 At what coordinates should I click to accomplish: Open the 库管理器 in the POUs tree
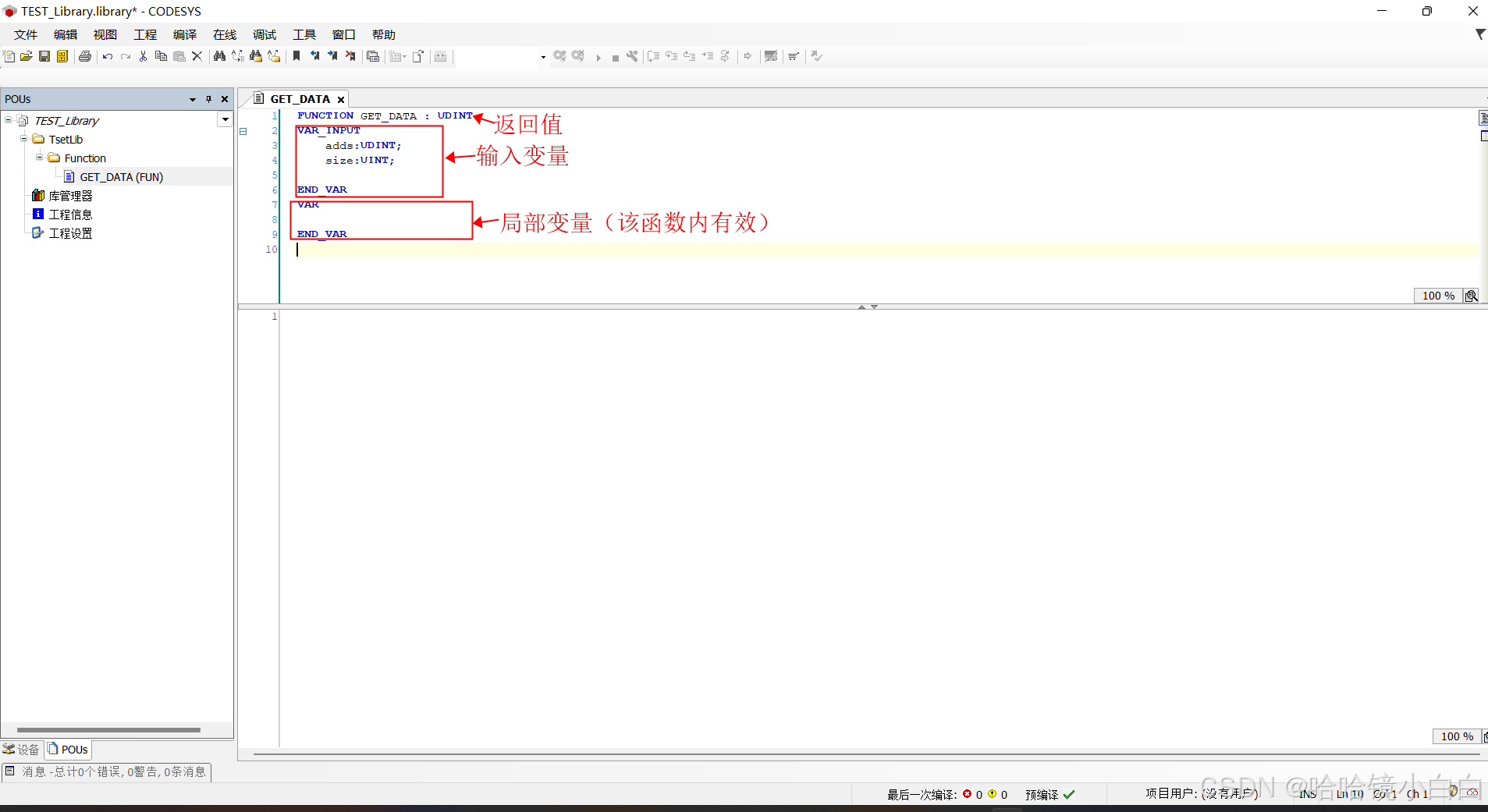[x=71, y=195]
